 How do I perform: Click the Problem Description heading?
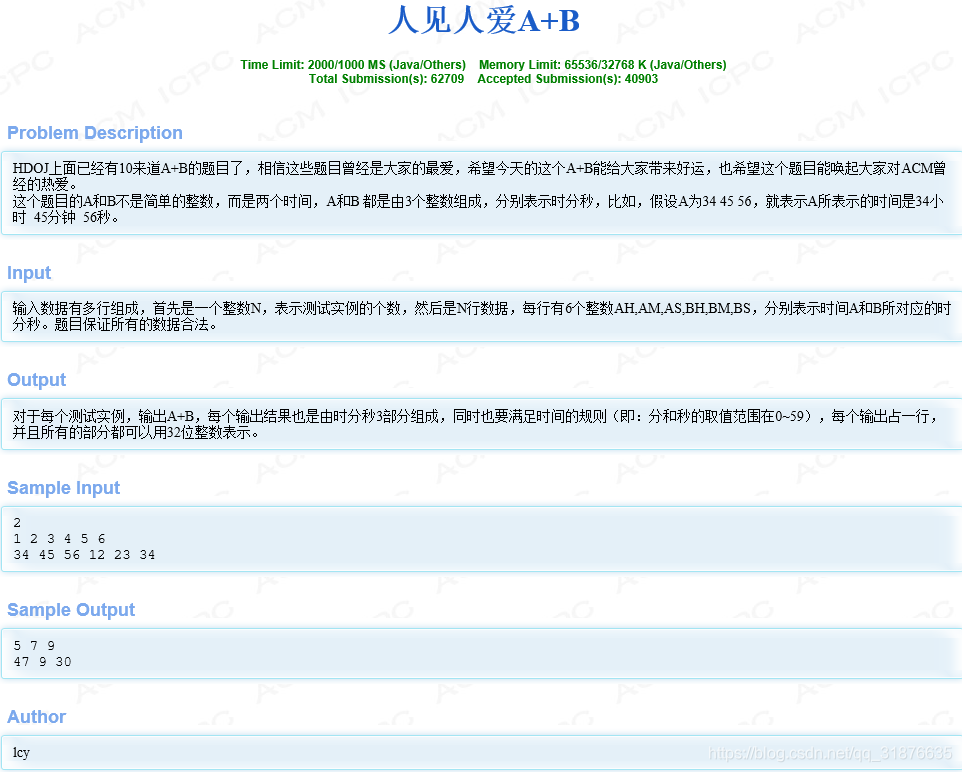click(95, 133)
